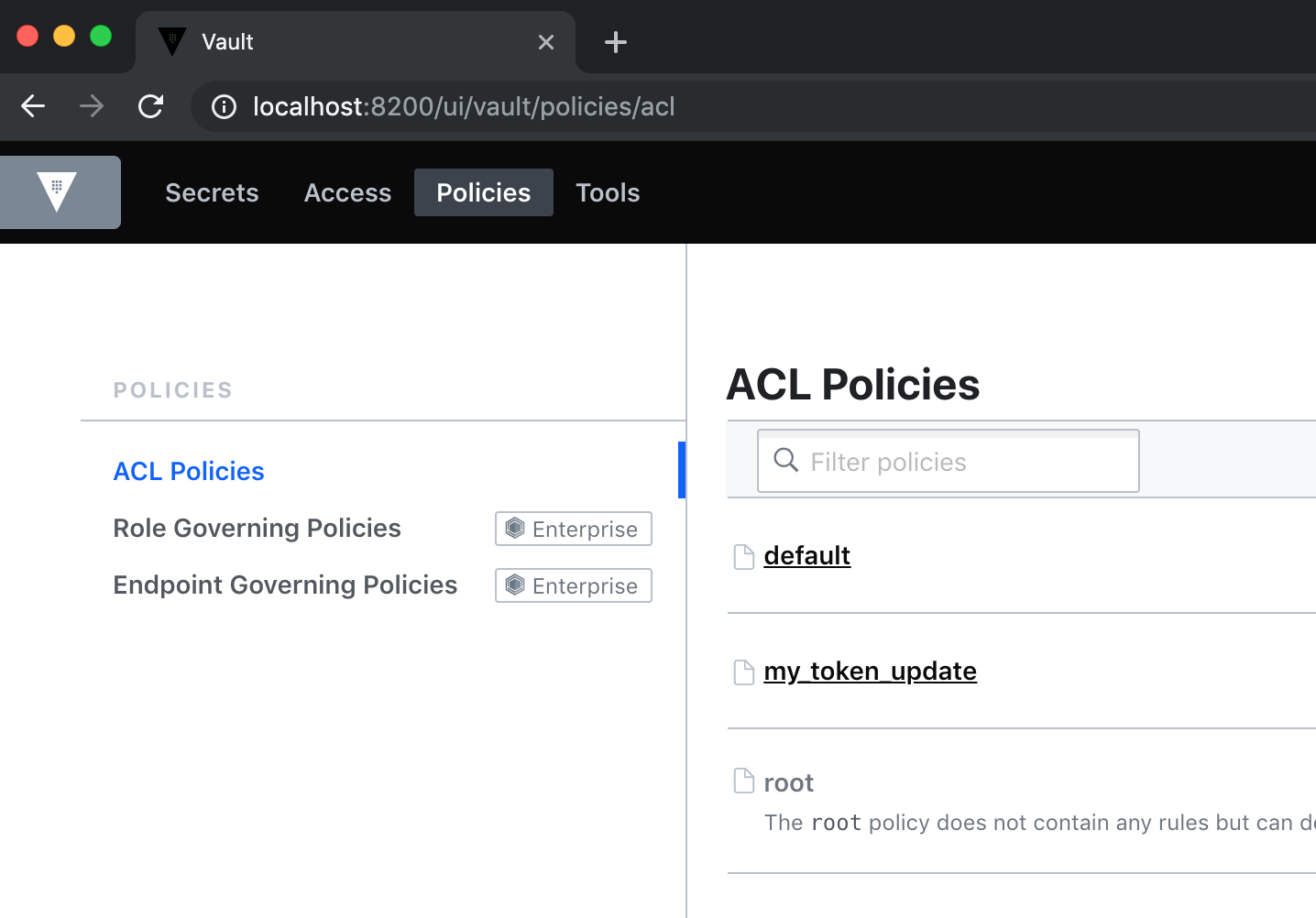
Task: Open the Tools navigation tab
Action: (x=608, y=192)
